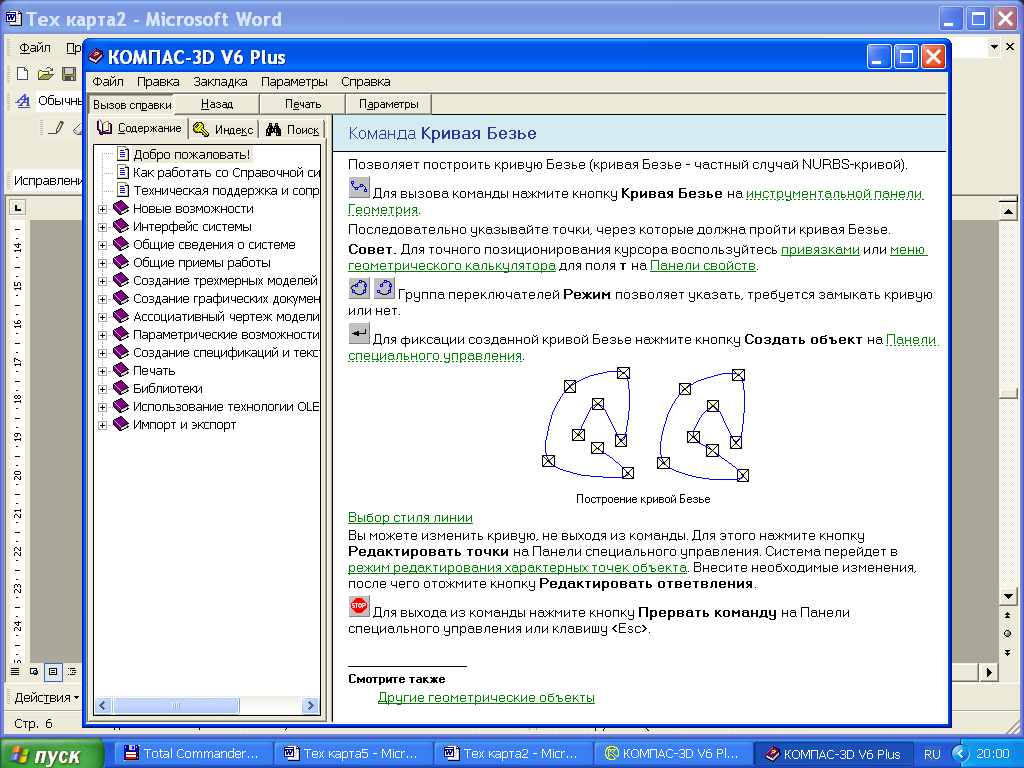The image size is (1024, 768).
Task: Open the Файл menu in КОМПАС help
Action: click(108, 82)
